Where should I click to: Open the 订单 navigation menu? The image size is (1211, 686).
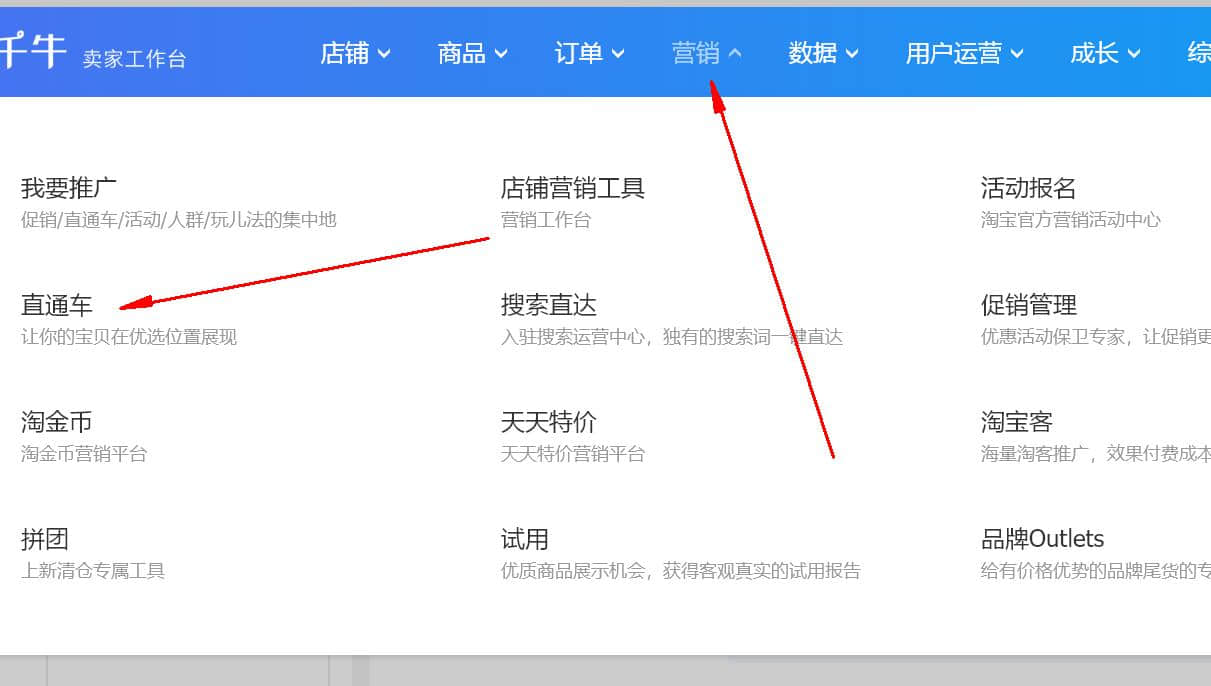(589, 53)
